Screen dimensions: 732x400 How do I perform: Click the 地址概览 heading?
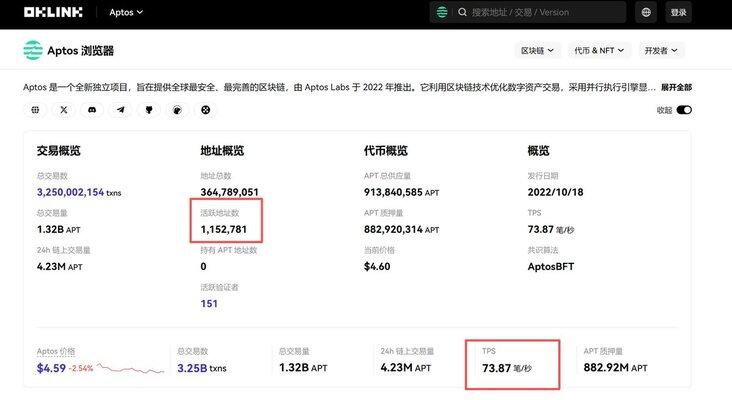coord(222,151)
